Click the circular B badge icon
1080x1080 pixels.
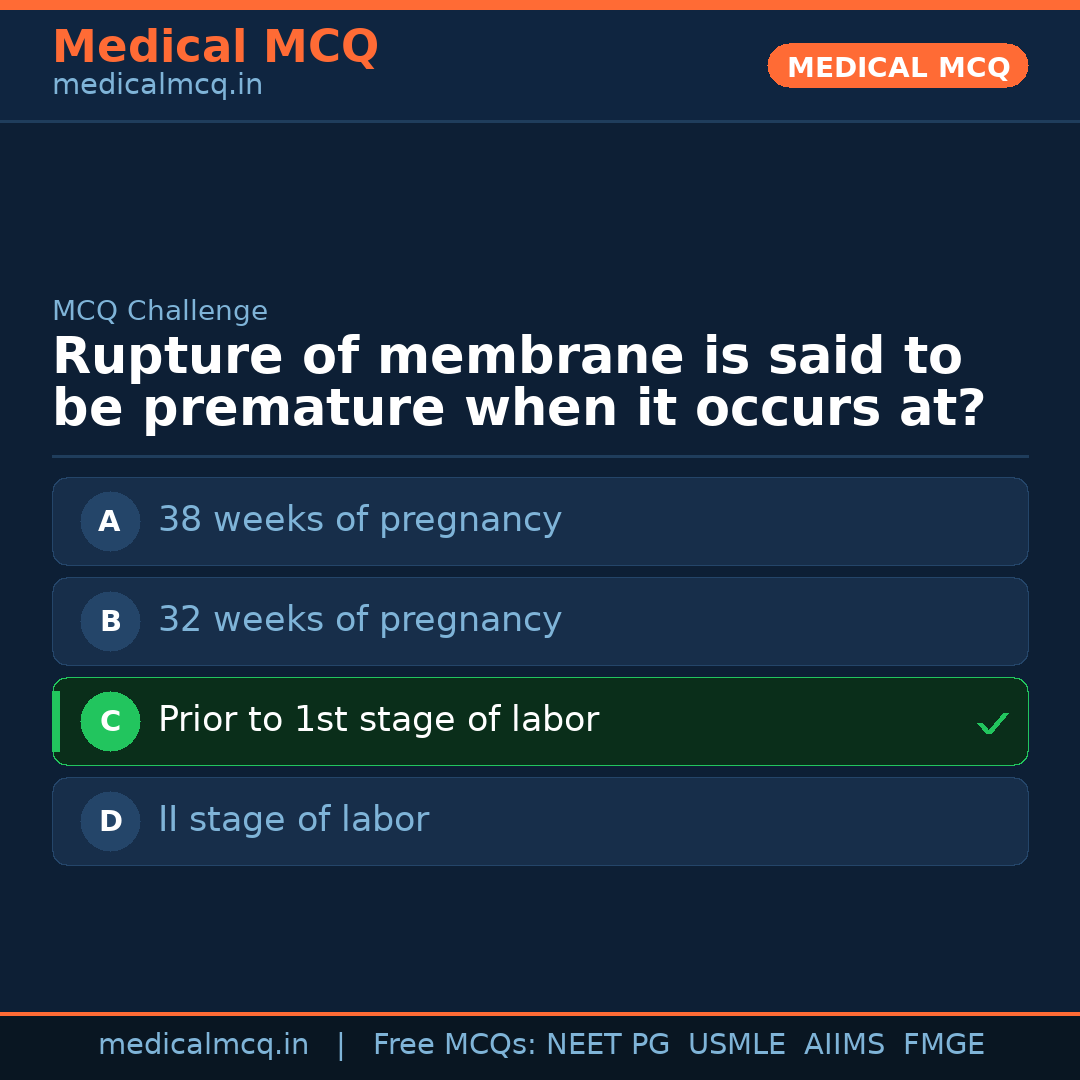[109, 621]
